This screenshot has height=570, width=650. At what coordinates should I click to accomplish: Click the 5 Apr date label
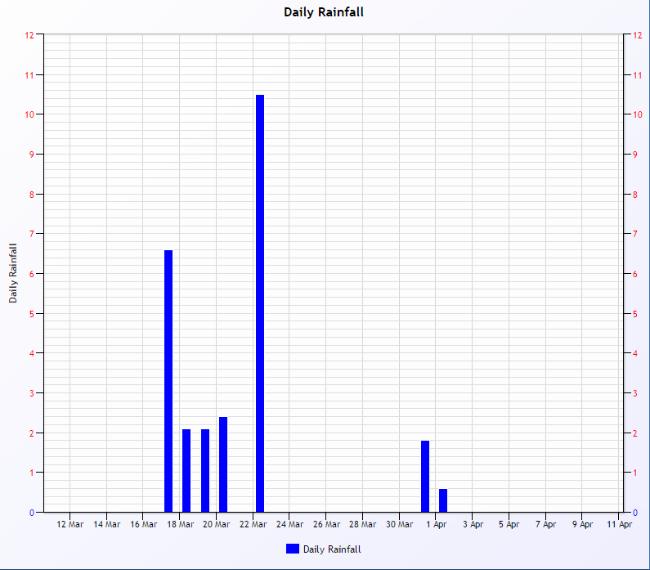point(508,524)
